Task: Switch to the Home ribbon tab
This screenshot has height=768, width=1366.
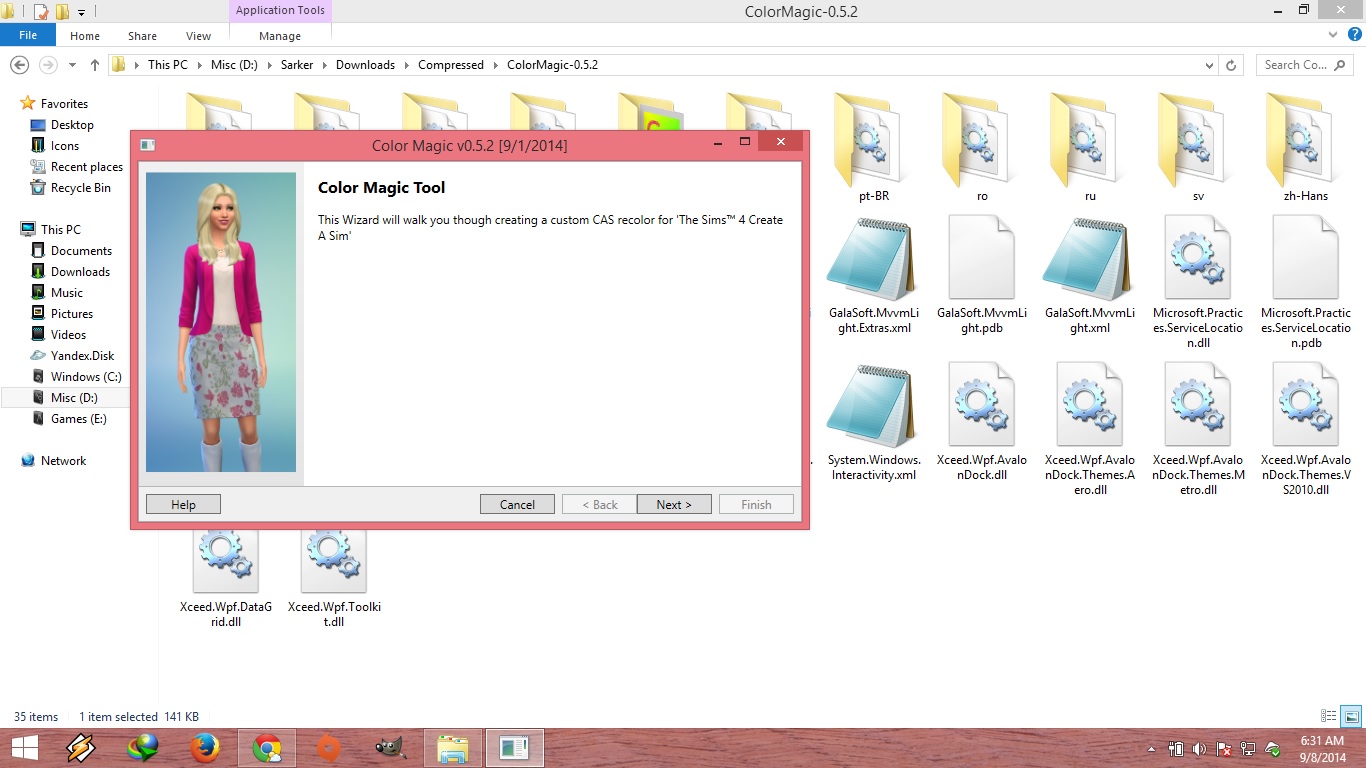Action: click(85, 36)
